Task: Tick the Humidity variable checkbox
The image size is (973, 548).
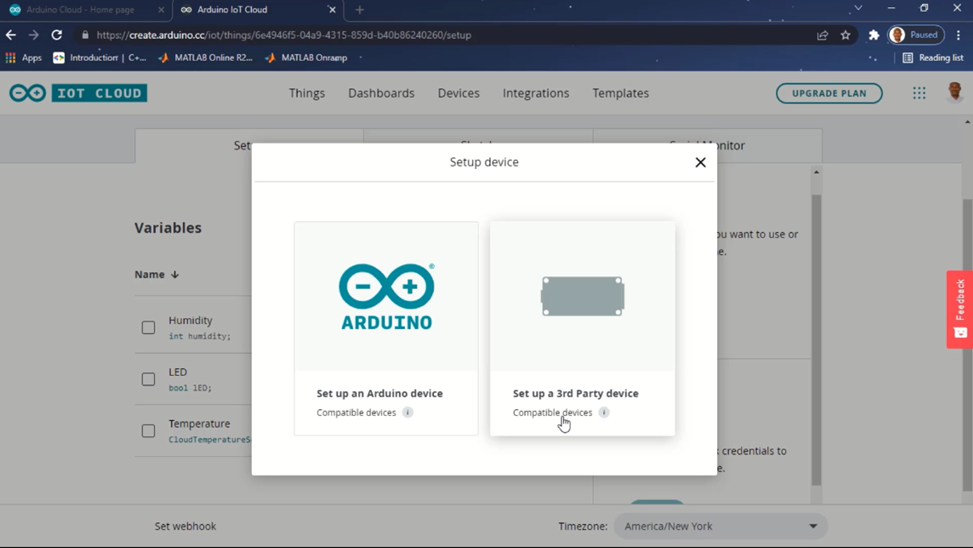Action: click(148, 327)
